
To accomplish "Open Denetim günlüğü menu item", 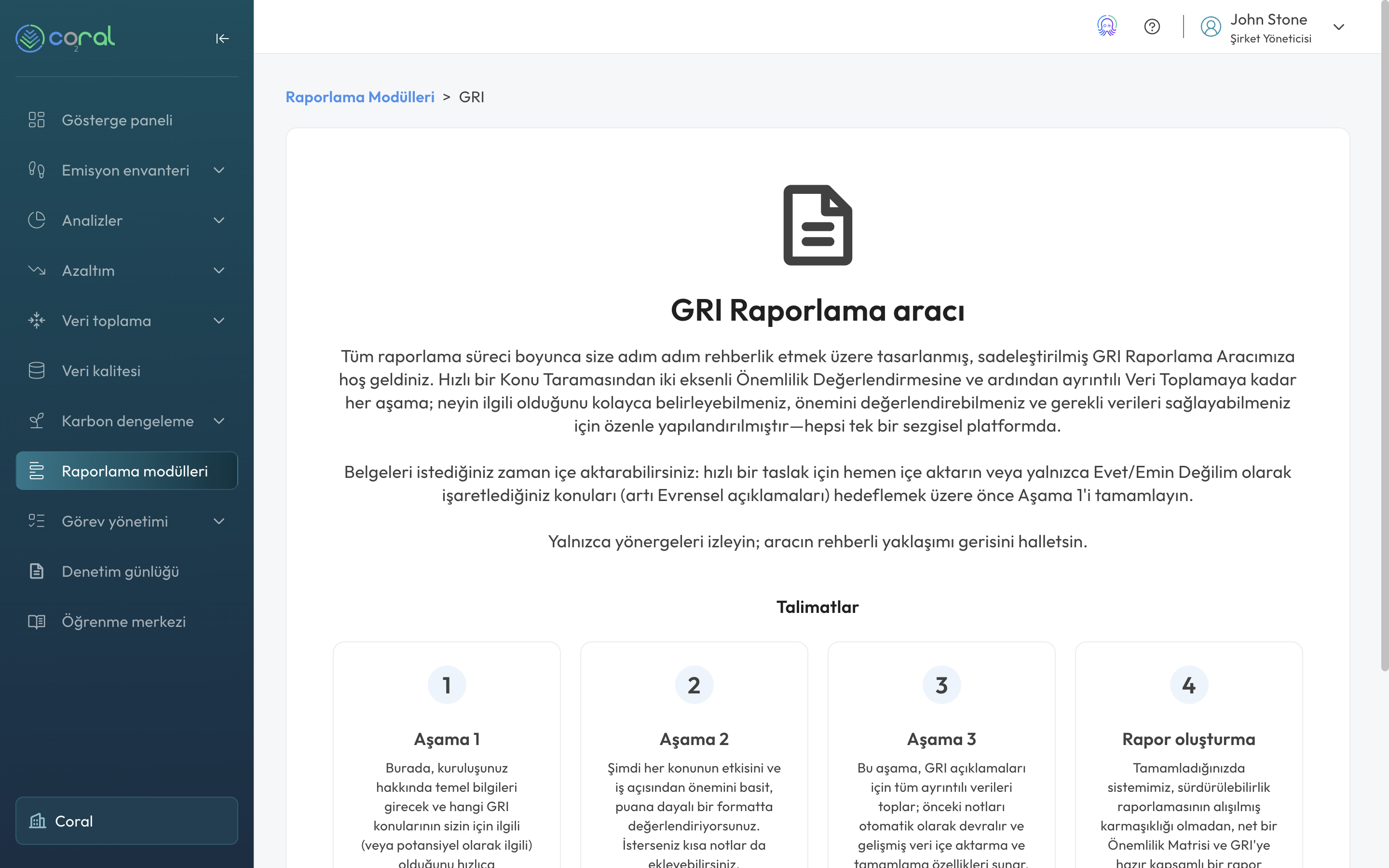I will point(126,571).
